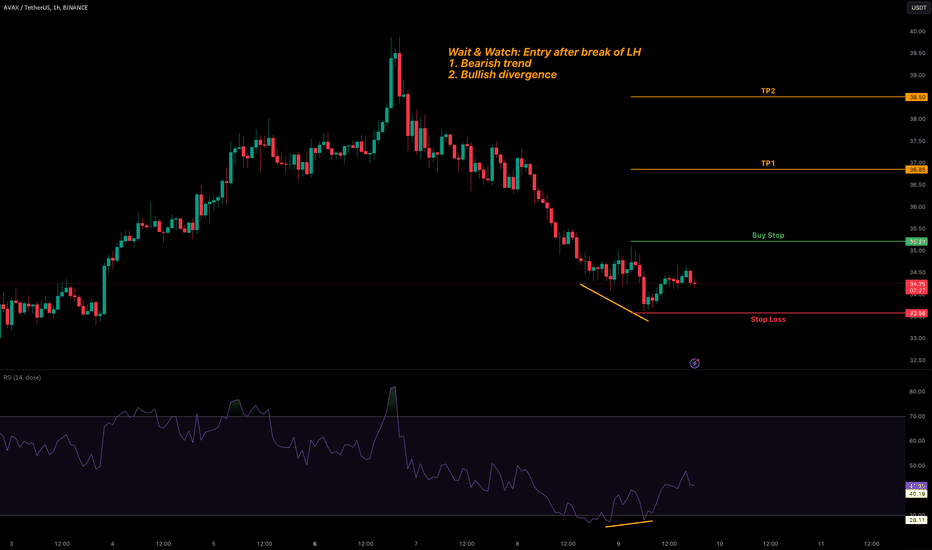Click date 7 on the time axis
Viewport: 932px width, 550px height.
(416, 544)
